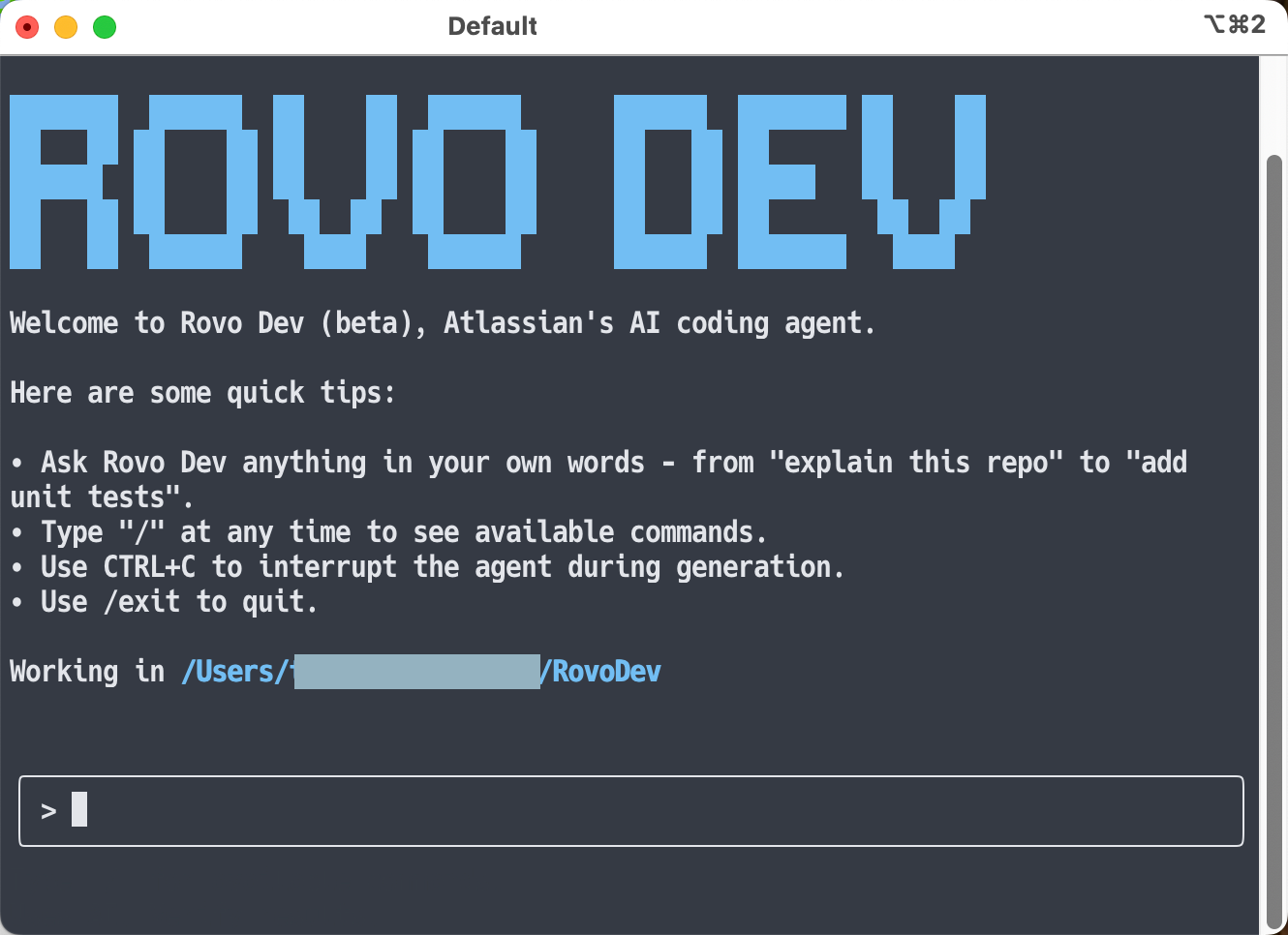Click the 'Type "/" at any time' tip
This screenshot has width=1288, height=935.
tap(388, 532)
